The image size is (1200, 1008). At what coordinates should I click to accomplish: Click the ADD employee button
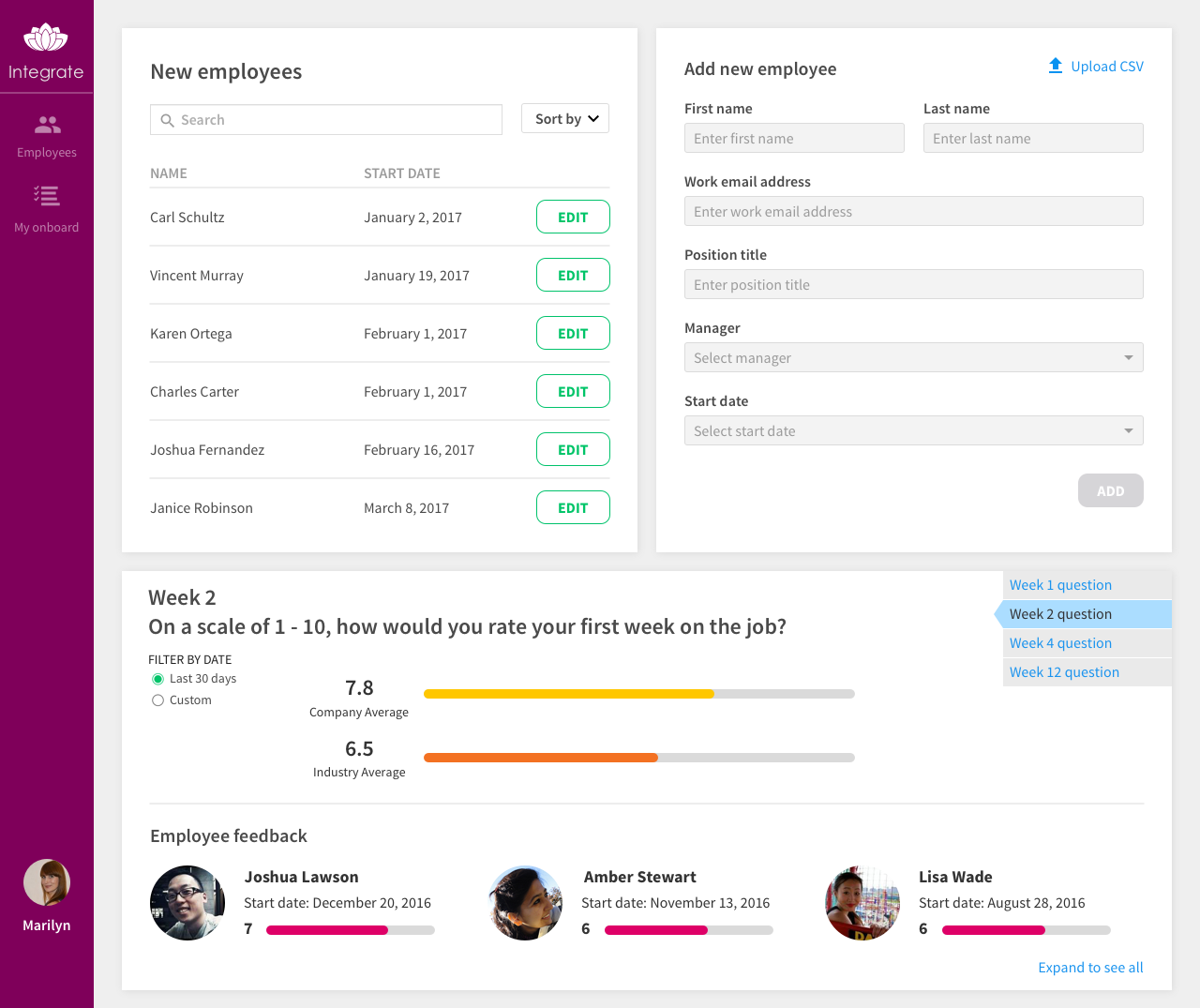point(1111,490)
